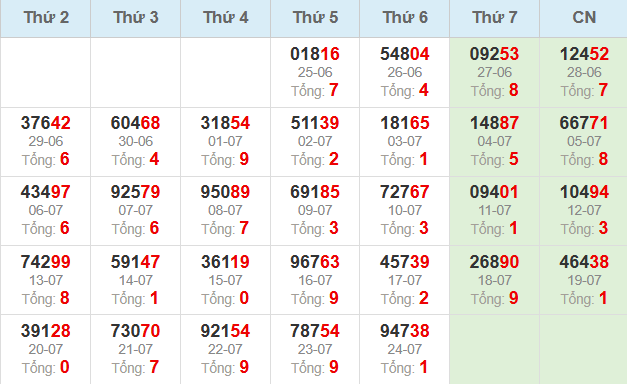Click the 46438 cell for 19-07
The image size is (627, 384).
click(584, 262)
